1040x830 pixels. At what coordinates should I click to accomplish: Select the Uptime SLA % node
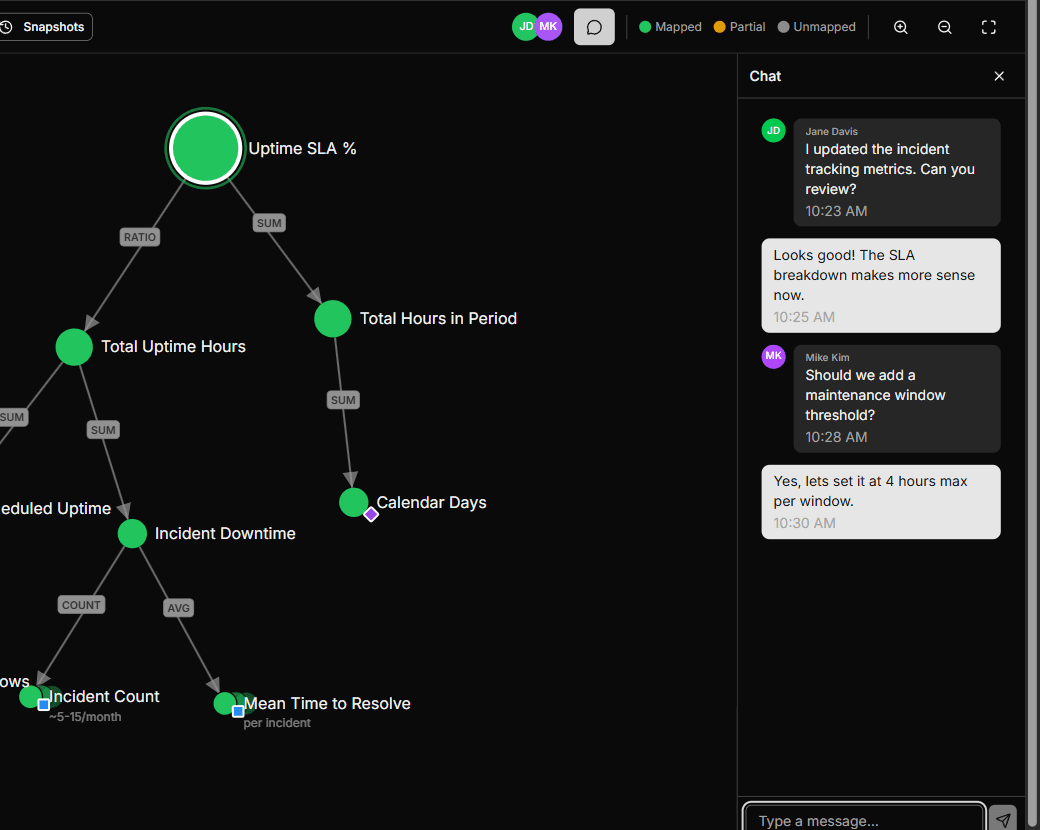click(x=205, y=148)
